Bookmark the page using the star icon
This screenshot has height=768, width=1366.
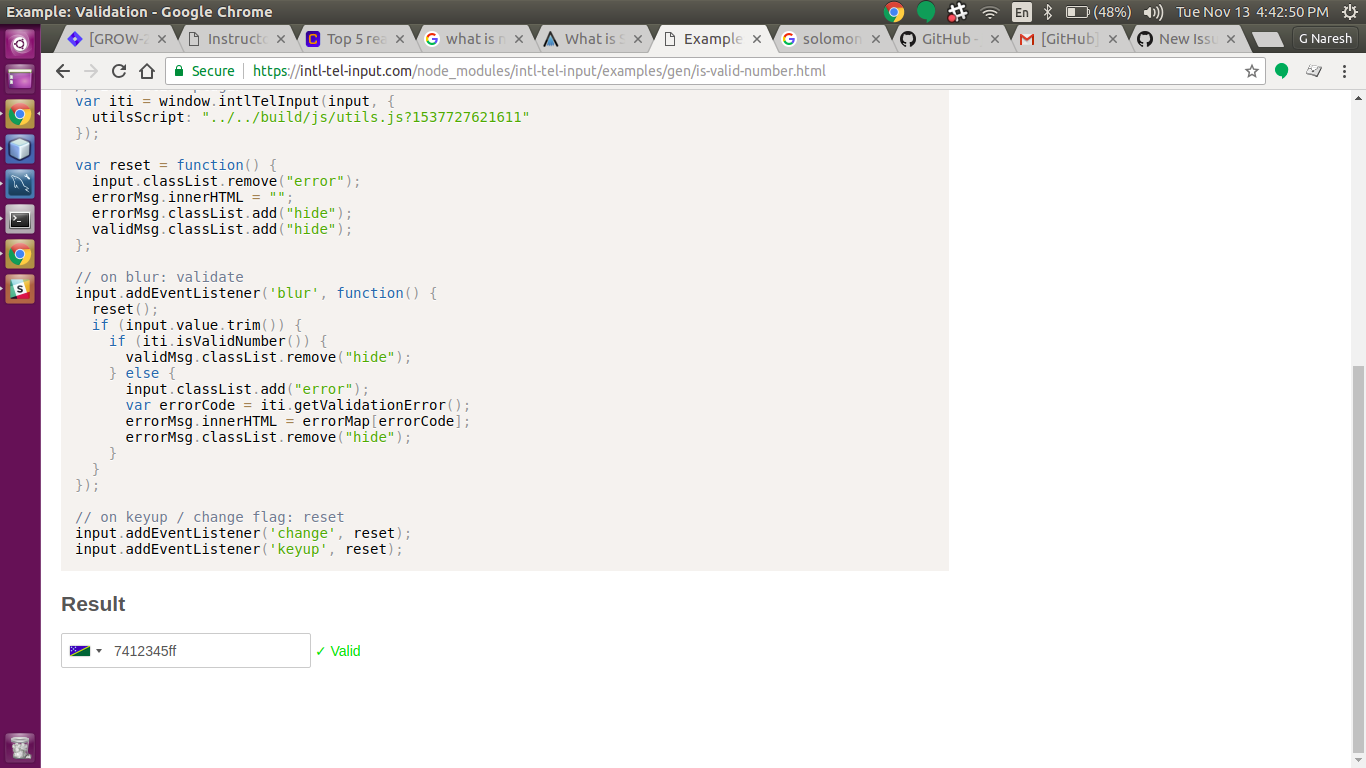[1252, 71]
